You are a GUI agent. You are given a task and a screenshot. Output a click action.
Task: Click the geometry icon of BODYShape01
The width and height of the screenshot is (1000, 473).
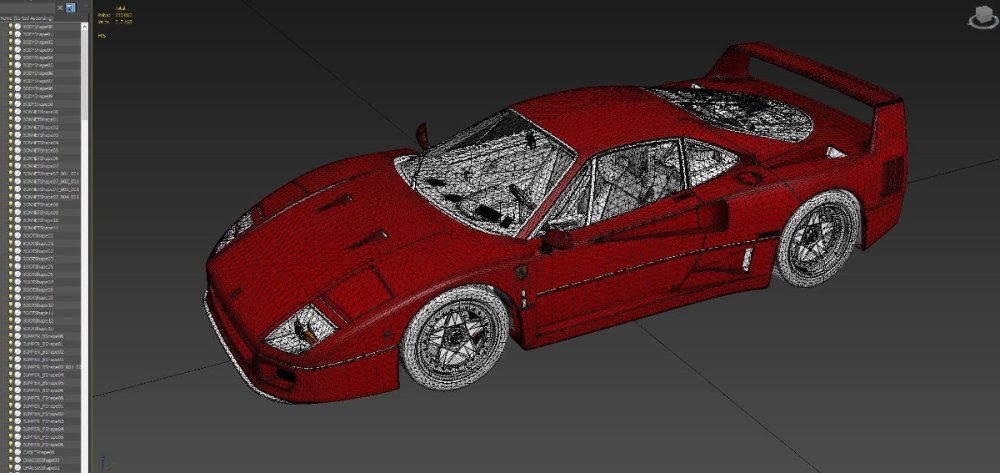[x=17, y=34]
